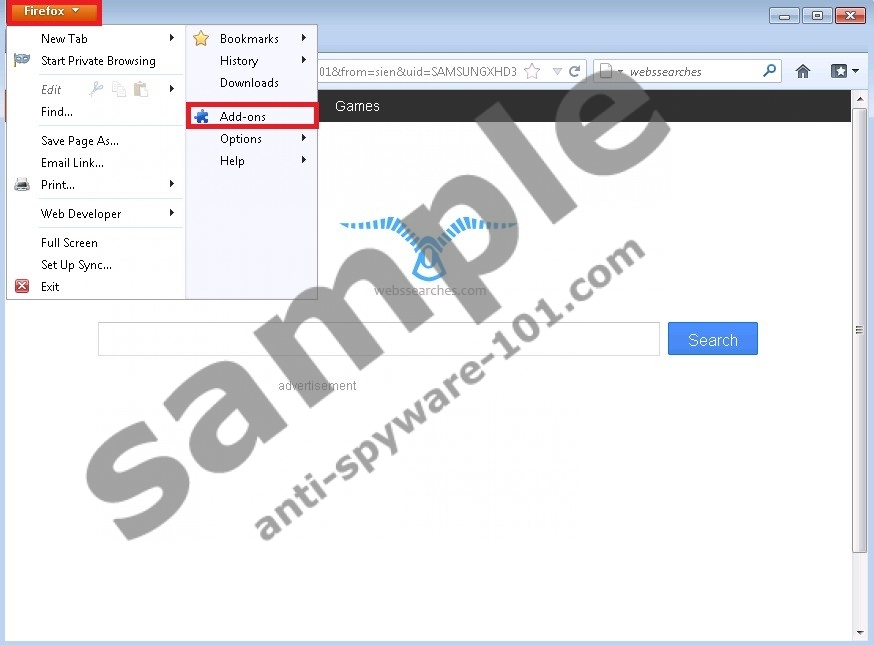Click the Games navigation link

tap(357, 106)
